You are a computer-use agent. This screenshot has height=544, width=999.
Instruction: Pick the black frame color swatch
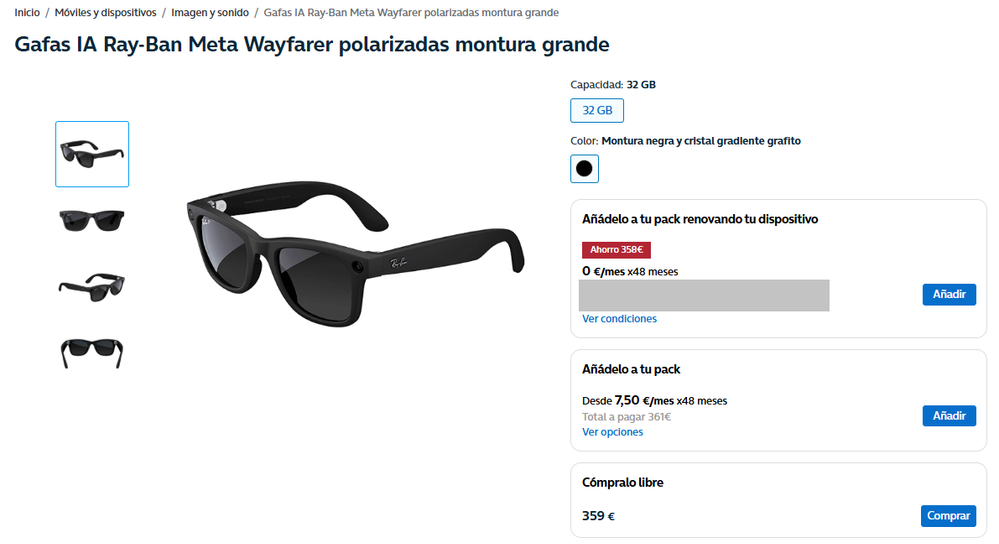[584, 169]
